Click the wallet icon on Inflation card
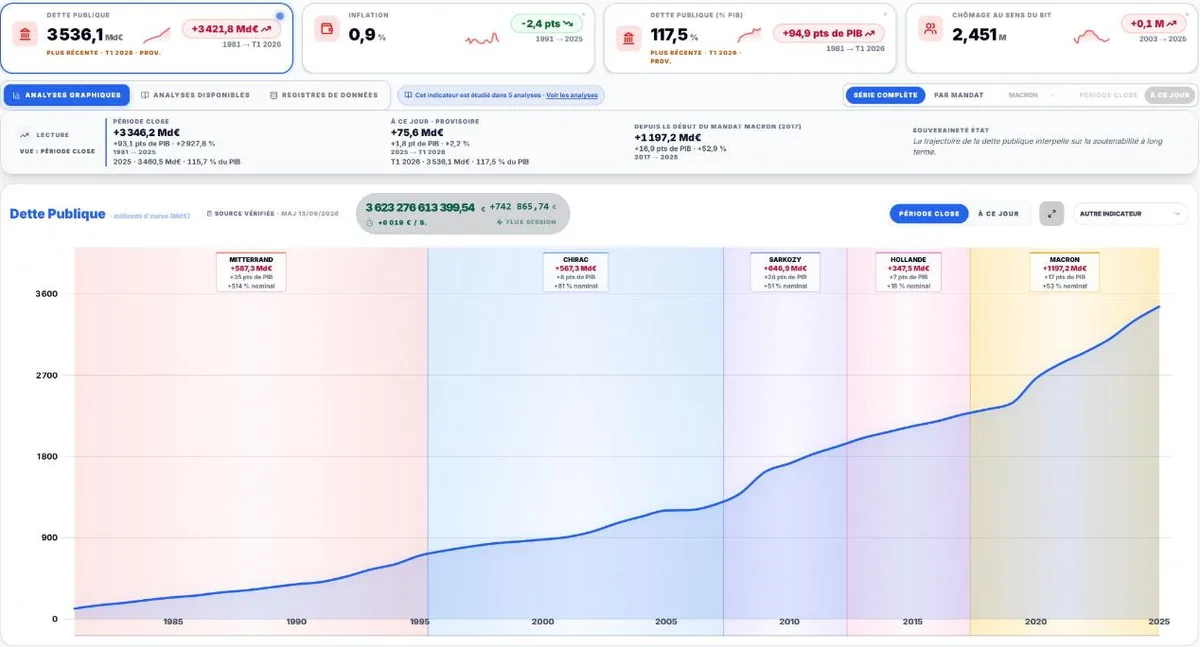 (327, 29)
